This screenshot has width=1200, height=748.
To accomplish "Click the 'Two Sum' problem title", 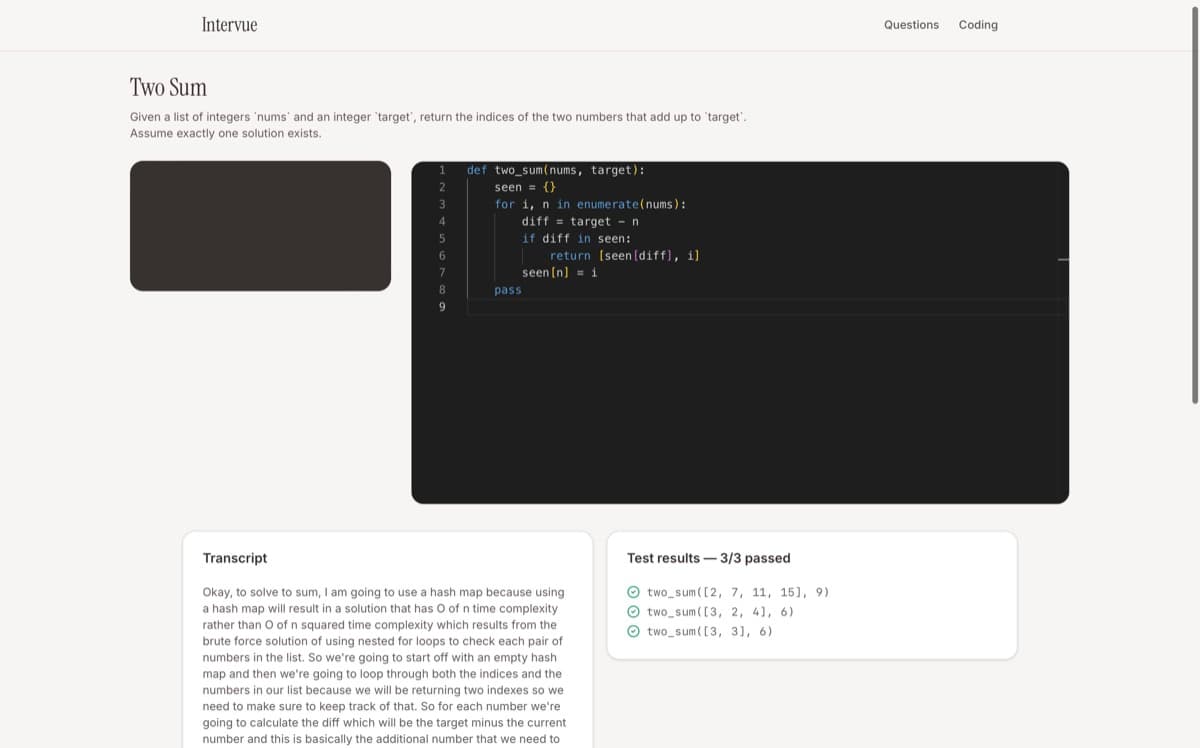I will point(168,87).
